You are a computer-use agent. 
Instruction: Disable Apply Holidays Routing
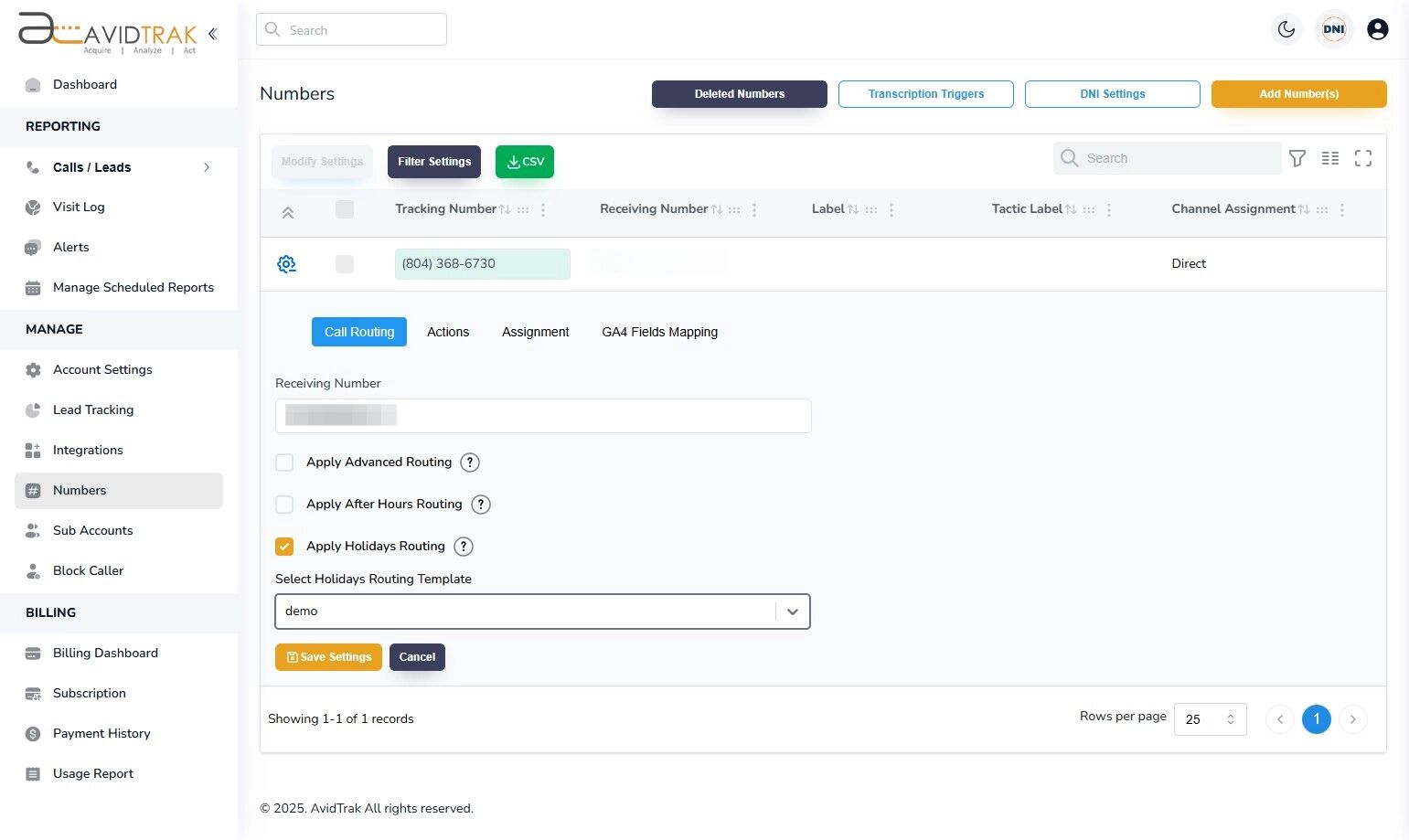(284, 546)
